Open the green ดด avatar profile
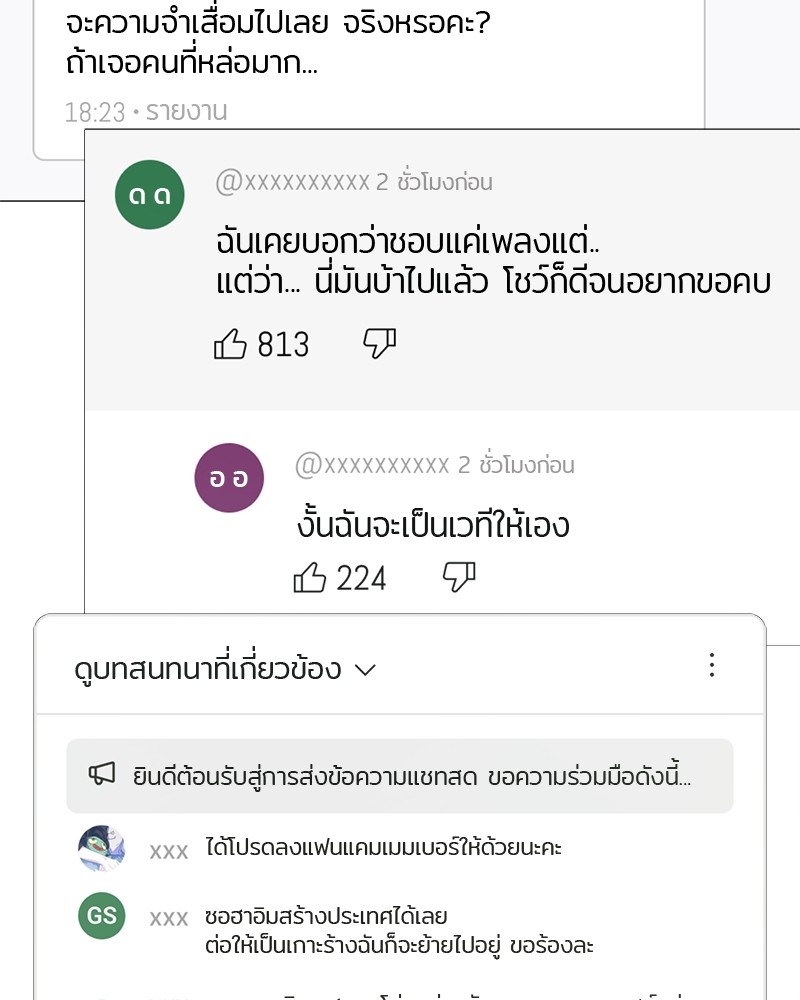The image size is (800, 1000). pos(150,195)
